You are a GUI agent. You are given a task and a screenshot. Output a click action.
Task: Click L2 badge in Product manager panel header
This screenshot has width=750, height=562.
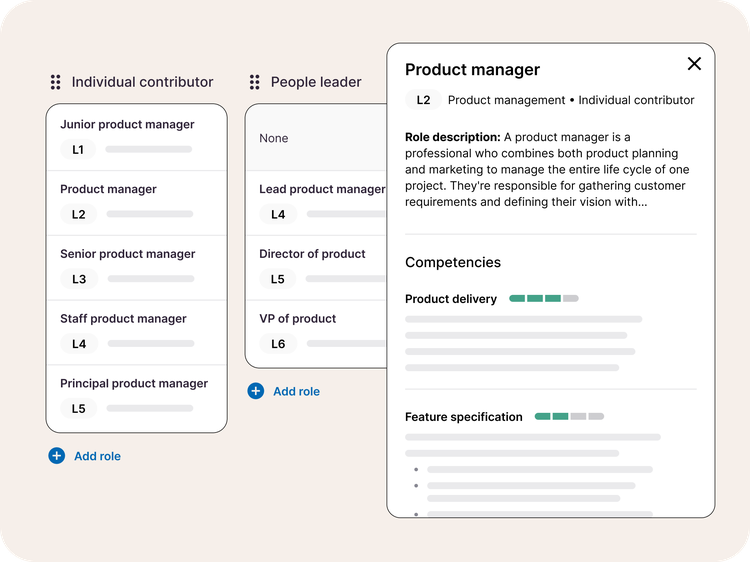point(423,100)
